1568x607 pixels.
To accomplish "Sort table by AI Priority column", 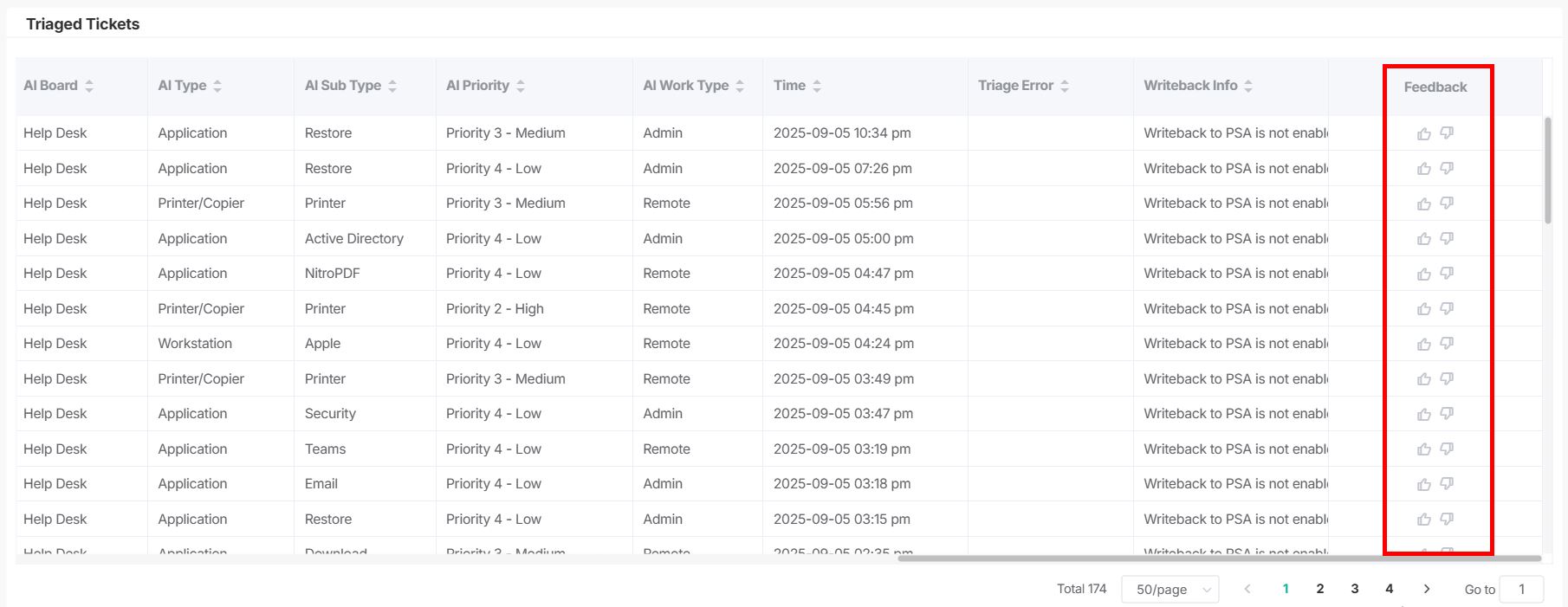I will coord(520,86).
